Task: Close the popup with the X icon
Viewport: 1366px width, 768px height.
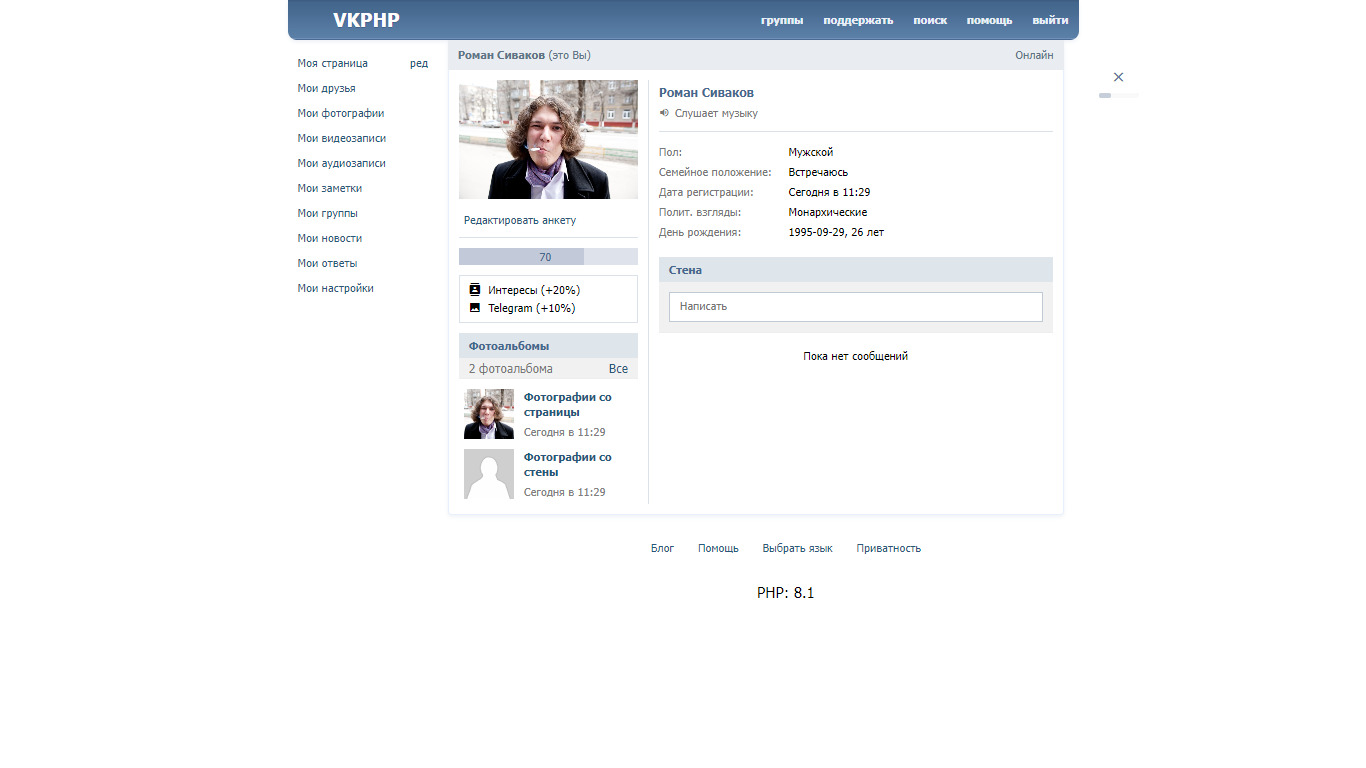Action: (x=1118, y=77)
